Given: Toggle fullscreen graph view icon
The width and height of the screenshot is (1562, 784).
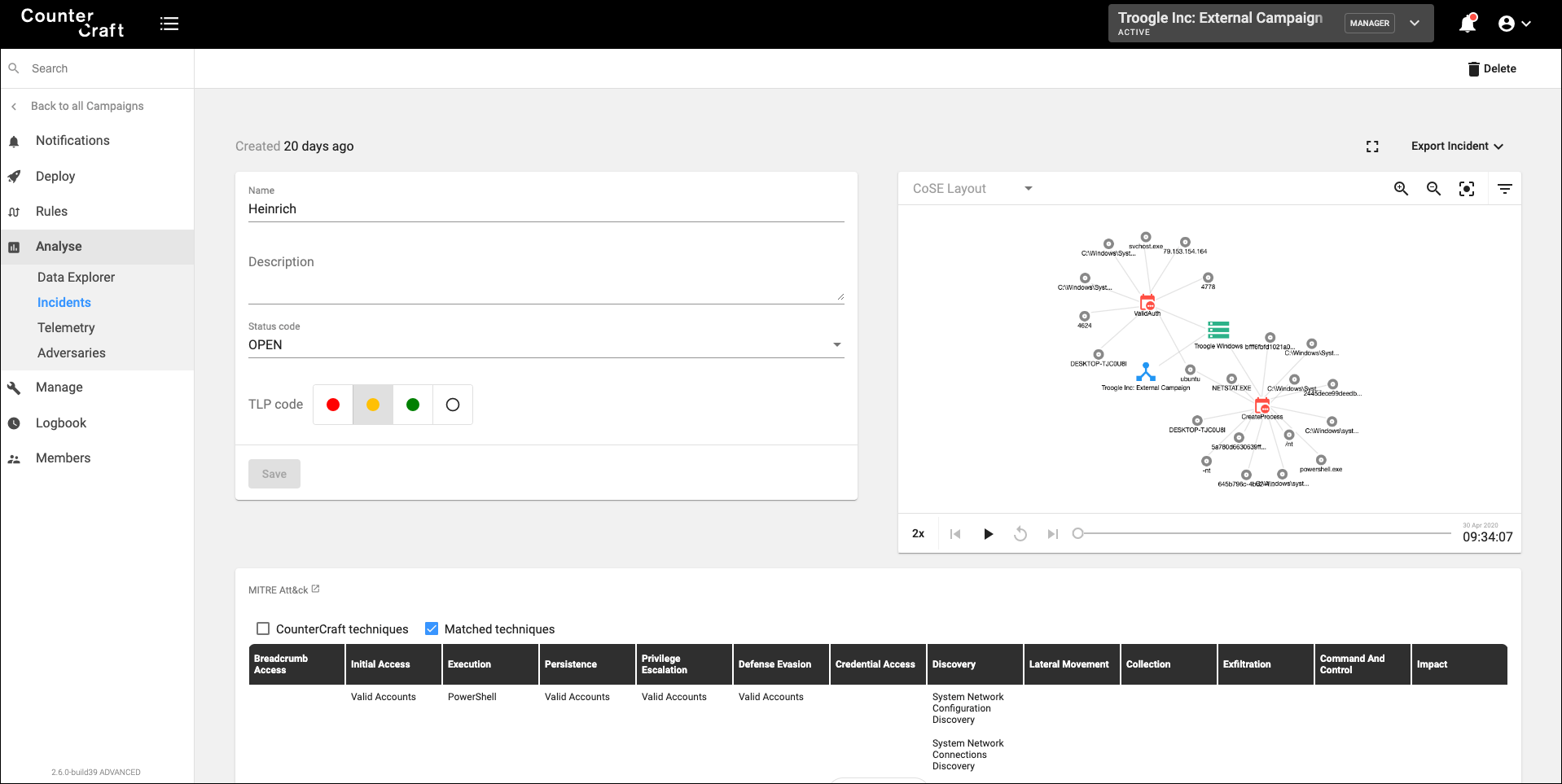Looking at the screenshot, I should [1372, 147].
